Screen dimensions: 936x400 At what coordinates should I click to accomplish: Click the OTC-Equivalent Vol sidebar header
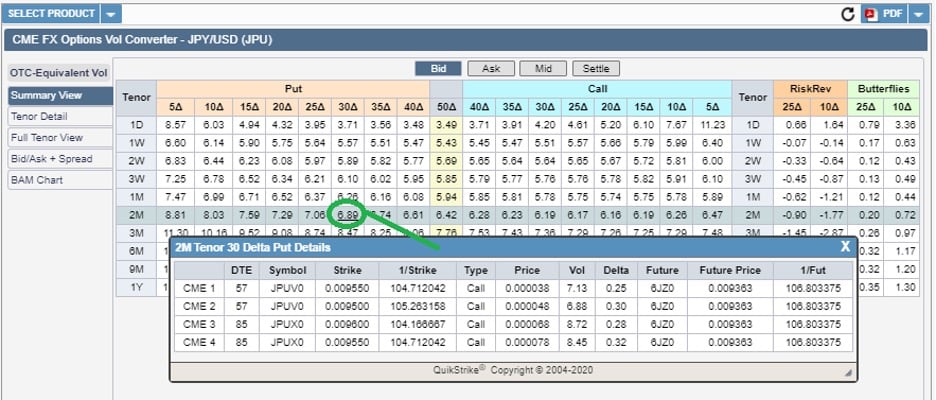coord(58,73)
